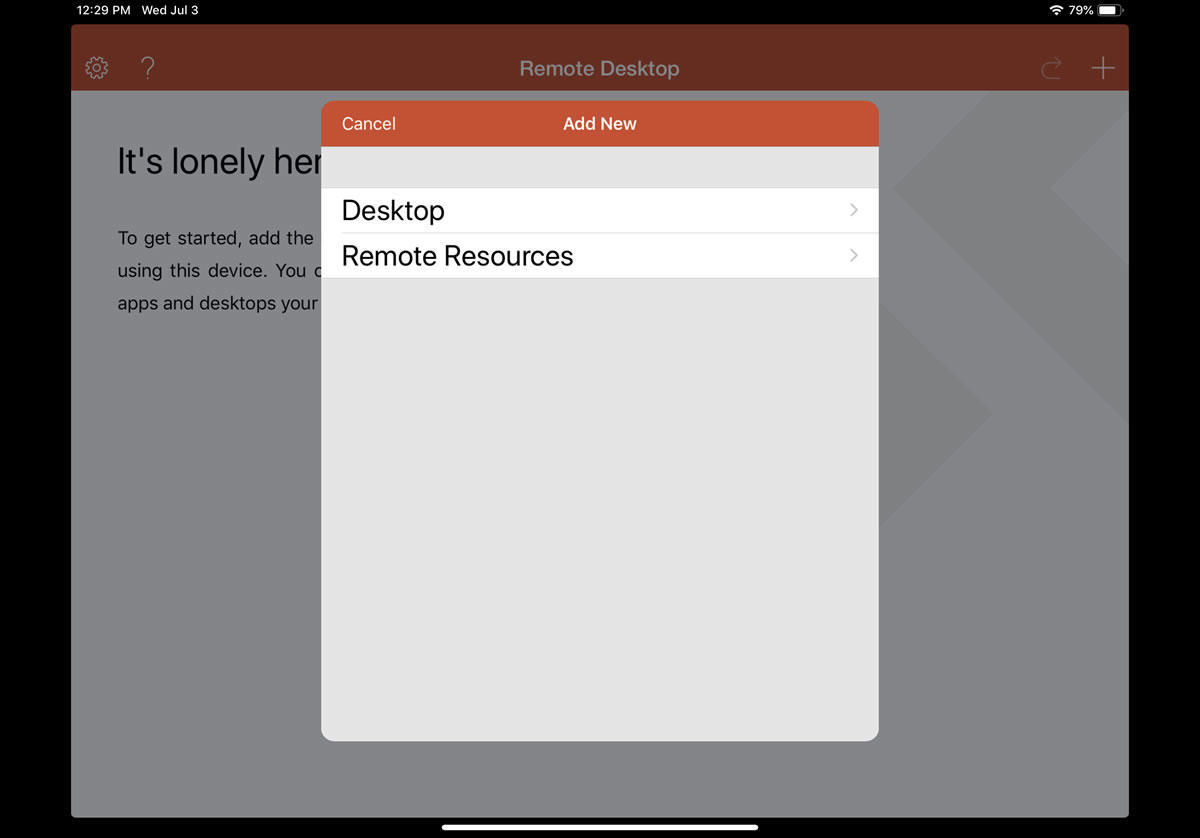Open the settings gear icon

coord(96,67)
